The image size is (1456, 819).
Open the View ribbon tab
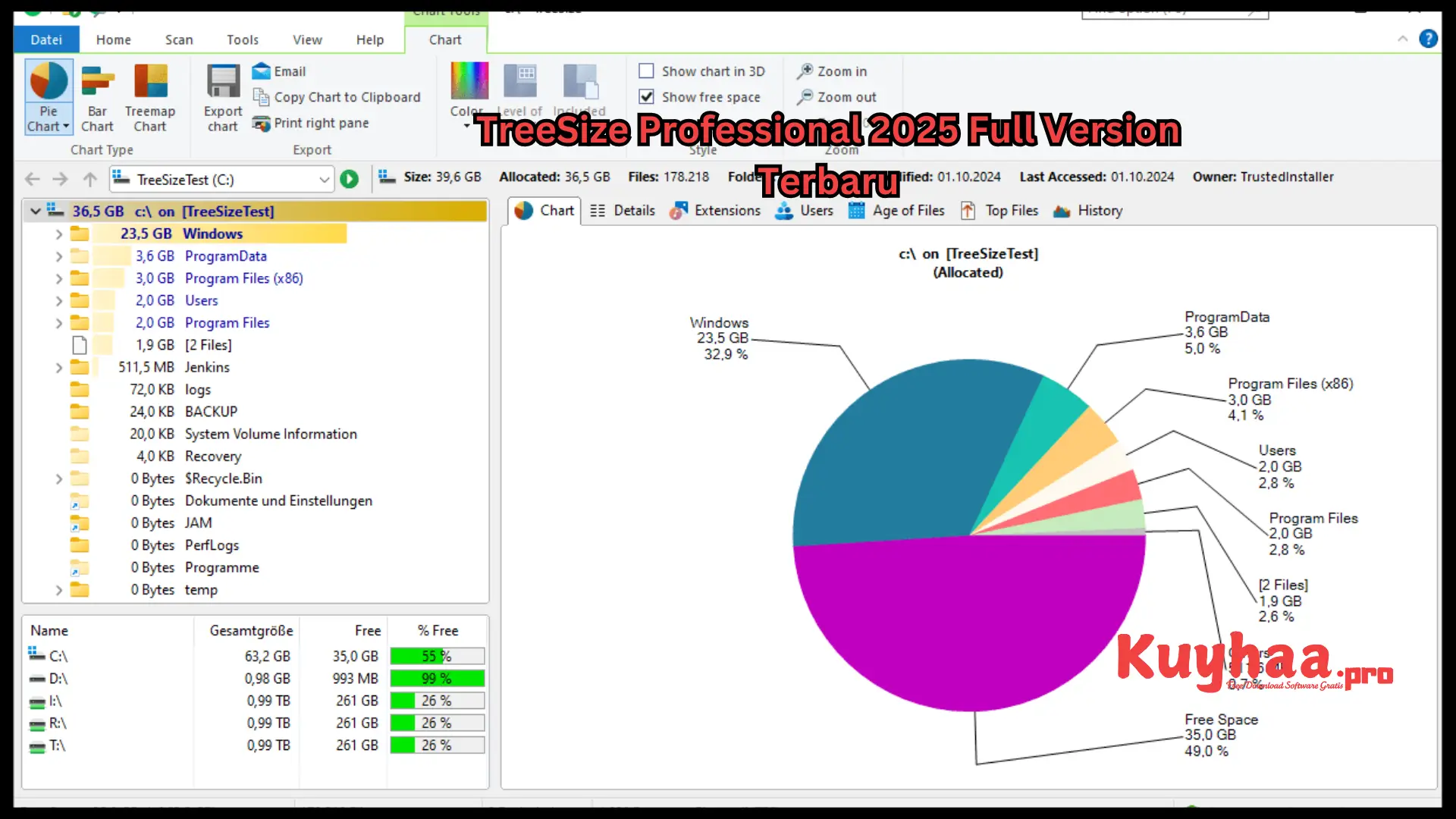click(307, 39)
